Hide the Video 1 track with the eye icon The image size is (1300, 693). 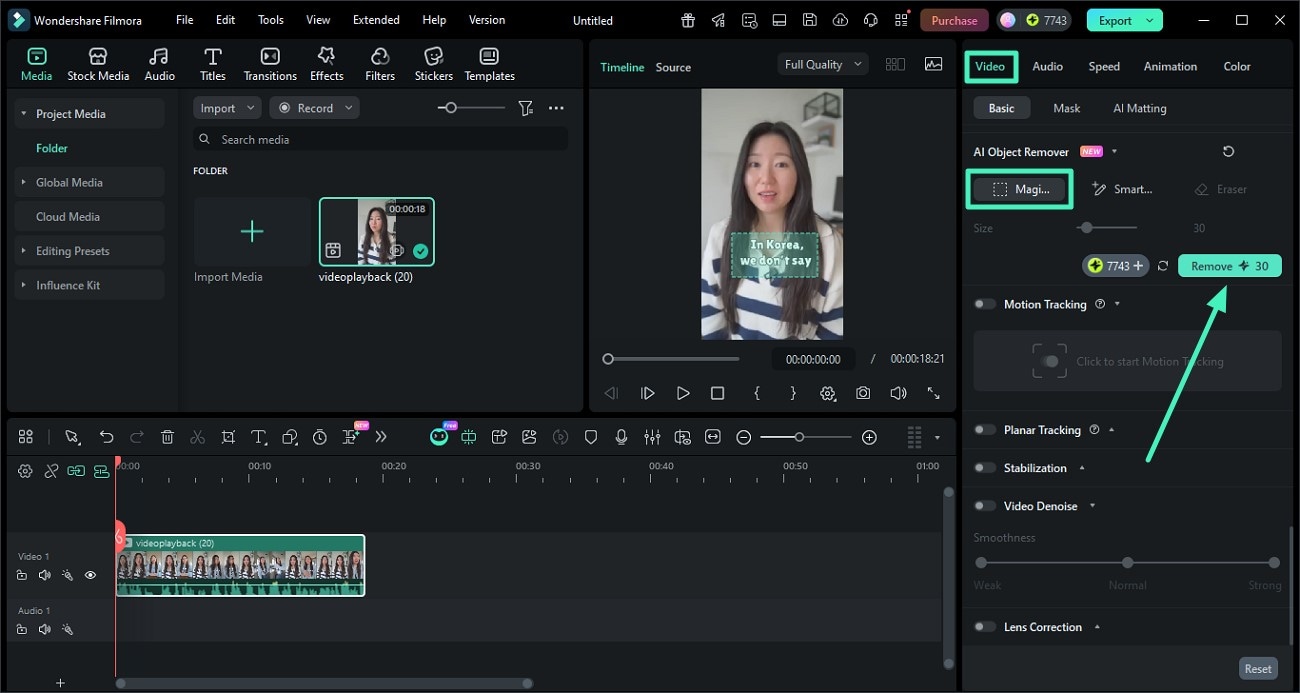click(90, 575)
